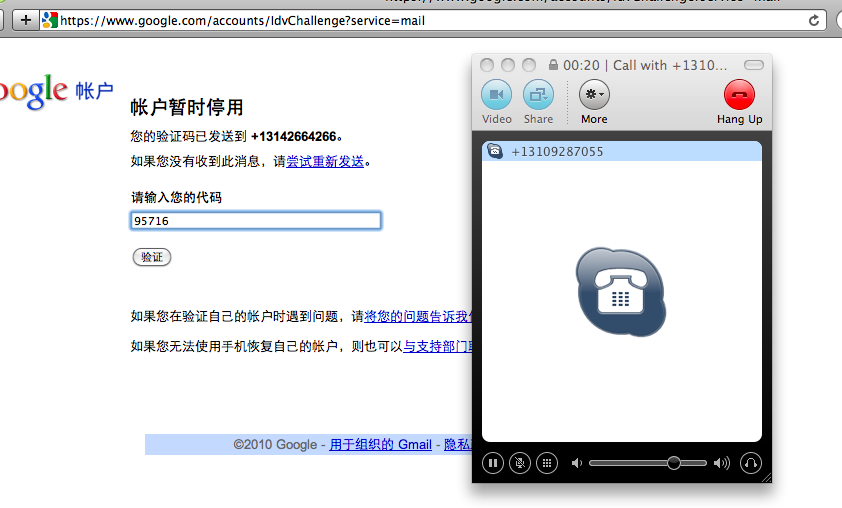This screenshot has width=842, height=508.
Task: Pause the call with hold button
Action: 492,463
